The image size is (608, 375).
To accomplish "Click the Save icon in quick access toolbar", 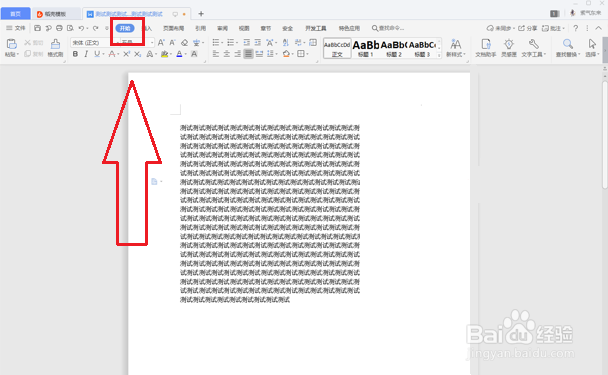I will (38, 28).
